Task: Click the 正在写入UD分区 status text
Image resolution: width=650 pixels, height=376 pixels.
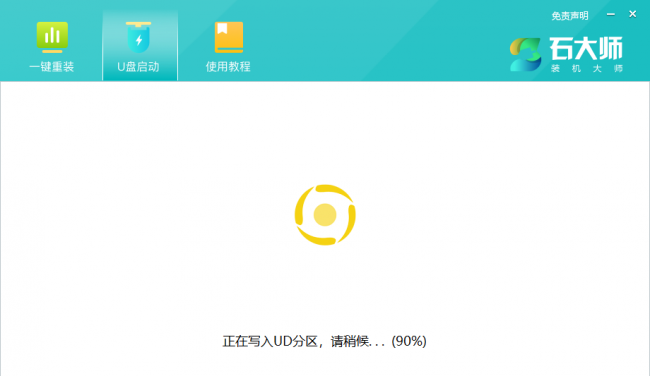Action: click(325, 341)
